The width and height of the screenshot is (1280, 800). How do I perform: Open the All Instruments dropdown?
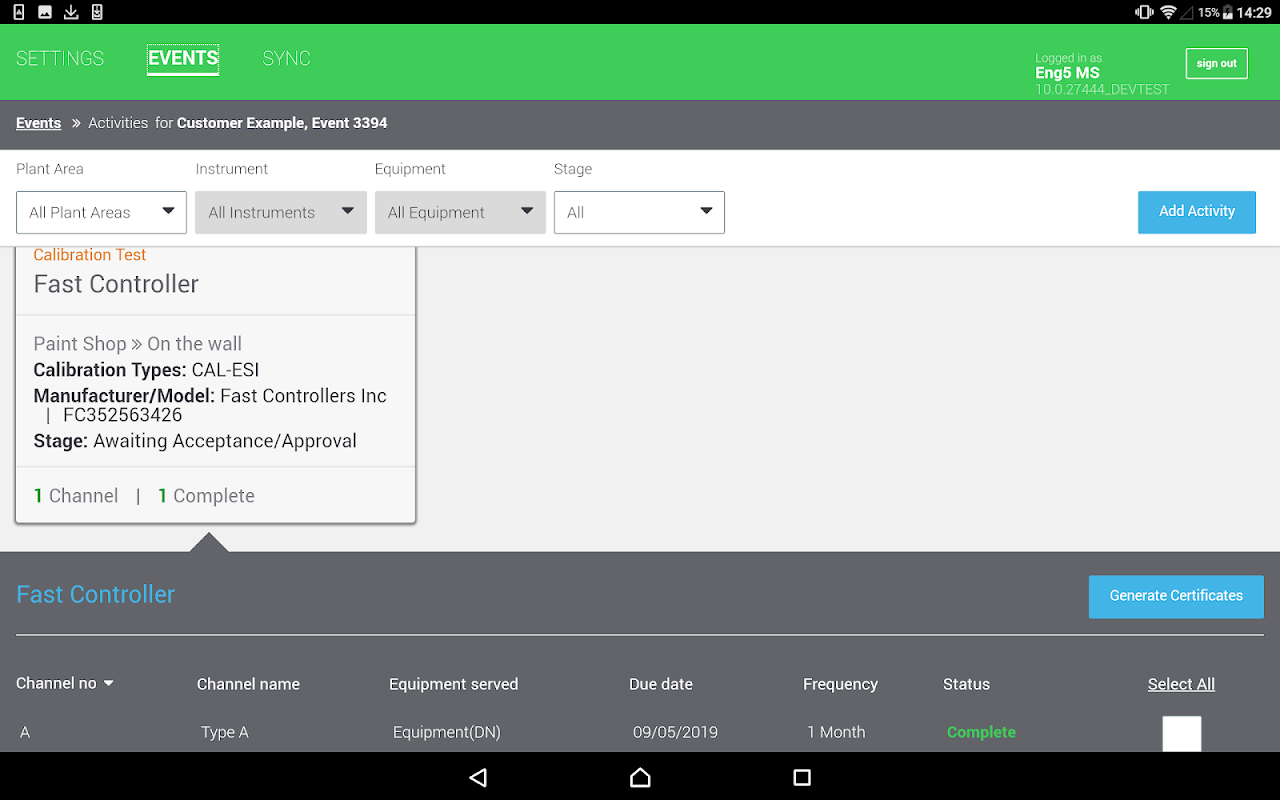281,212
